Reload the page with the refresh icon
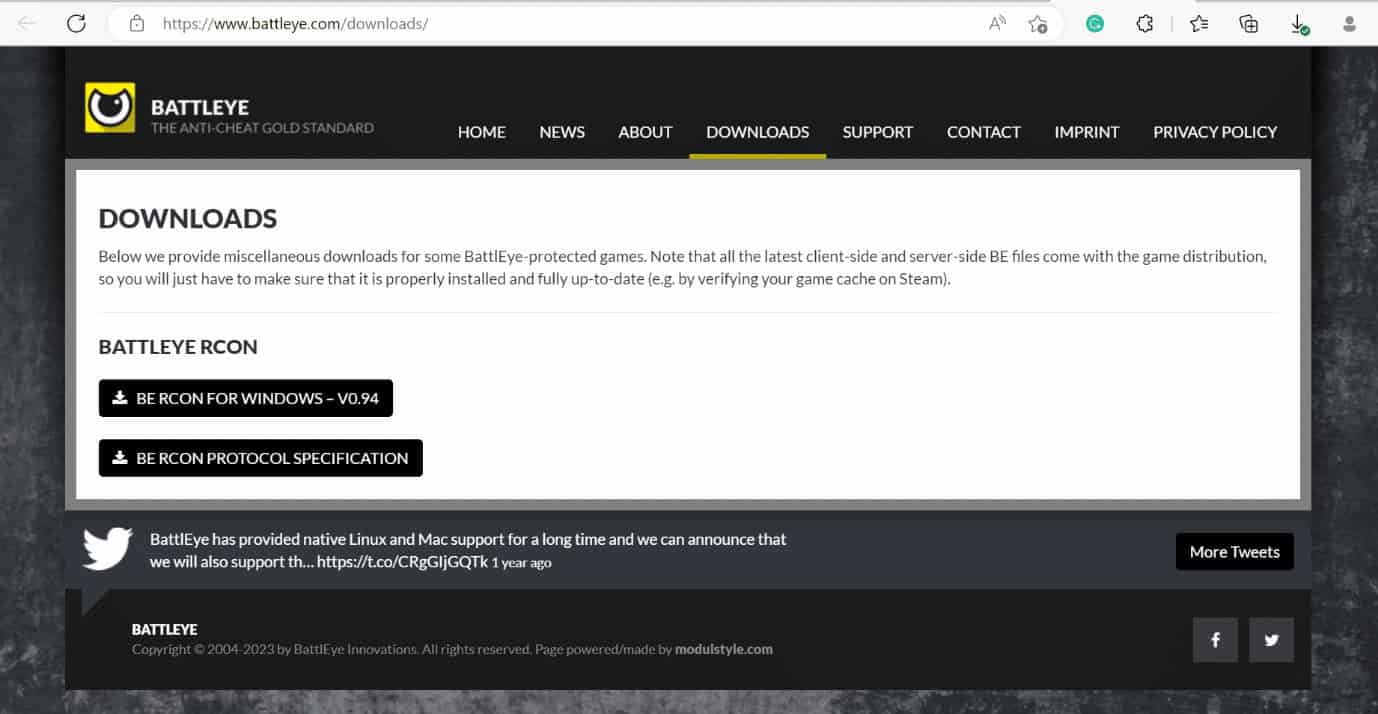The image size is (1378, 714). tap(76, 23)
